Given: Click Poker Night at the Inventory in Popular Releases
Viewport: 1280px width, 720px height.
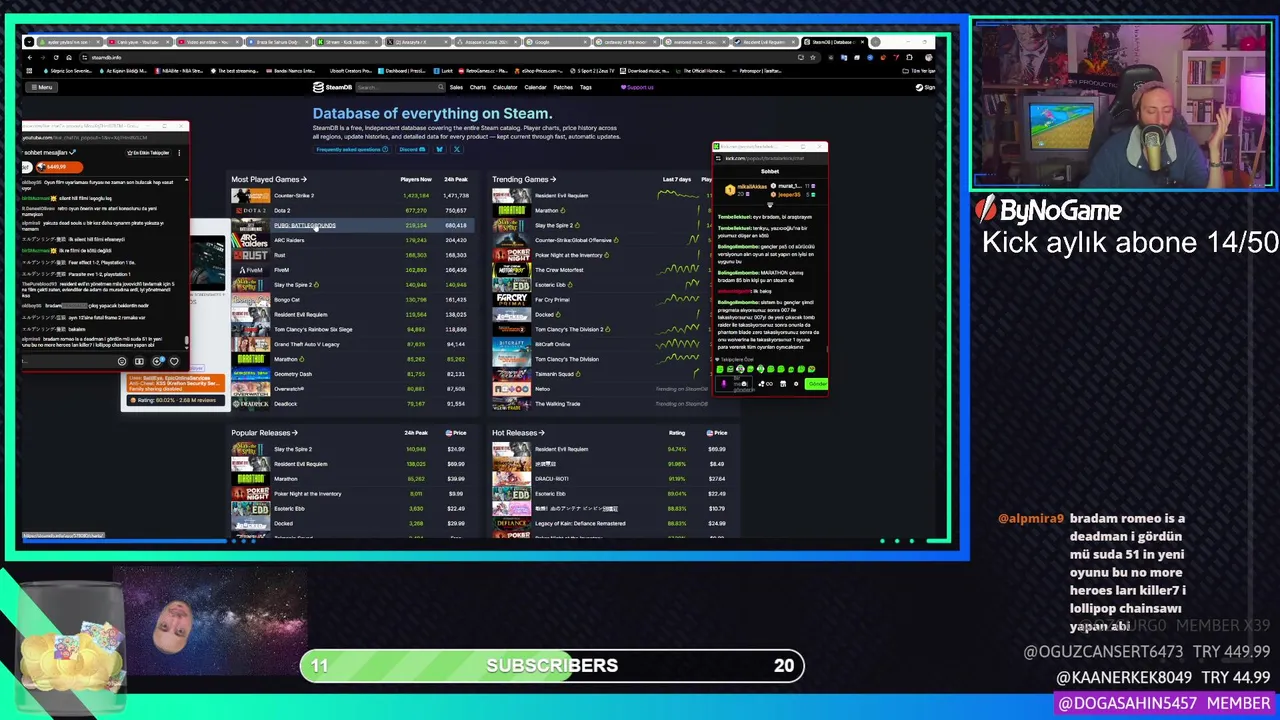Looking at the screenshot, I should click(x=307, y=493).
